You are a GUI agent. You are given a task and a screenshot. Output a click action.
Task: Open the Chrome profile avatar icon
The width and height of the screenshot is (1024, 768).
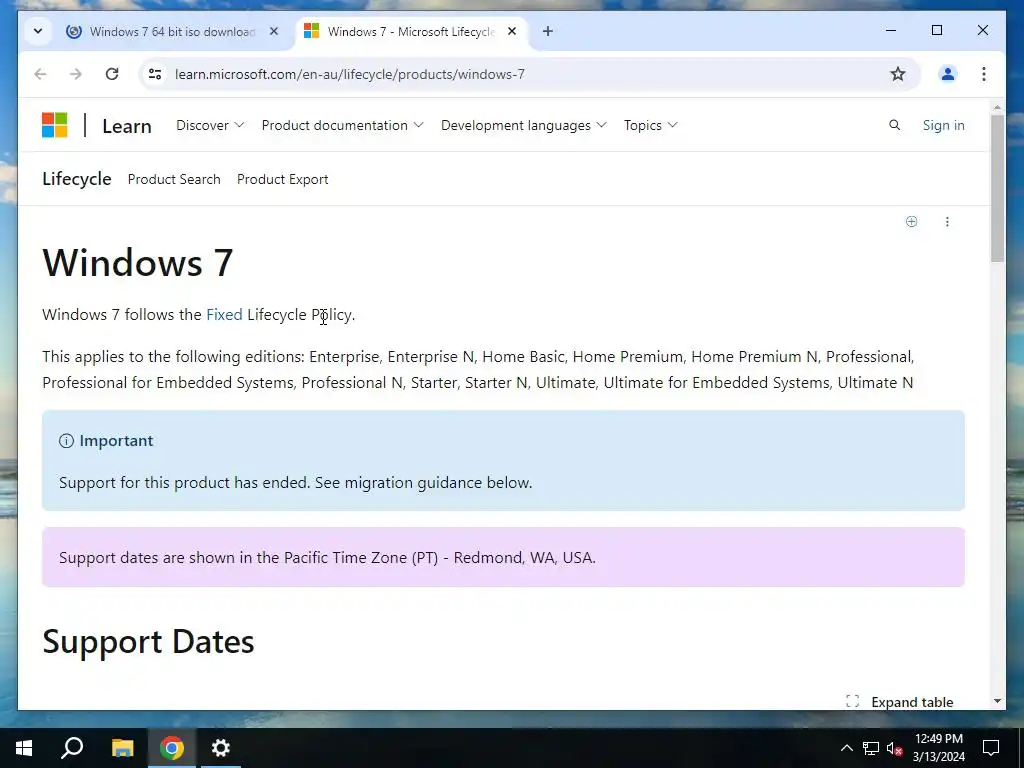point(948,74)
